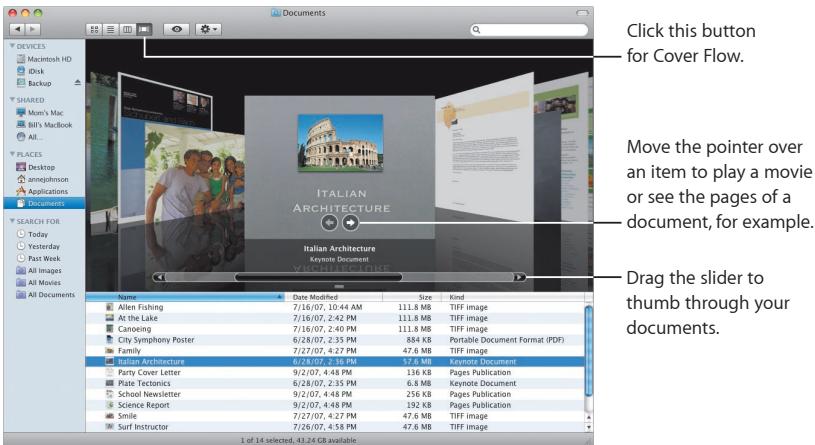815x445 pixels.
Task: Select Smile file row
Action: tap(335, 416)
